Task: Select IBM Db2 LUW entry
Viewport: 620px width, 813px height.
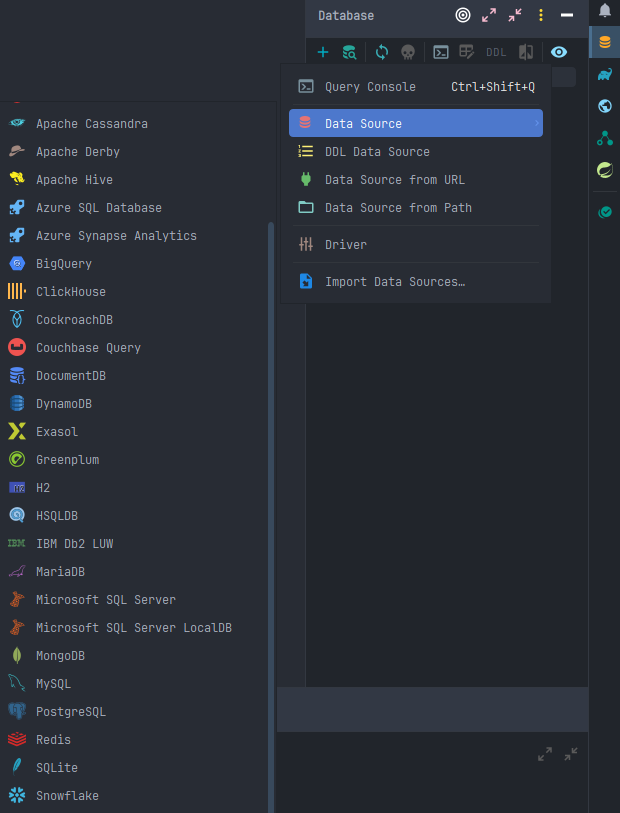Action: click(136, 543)
